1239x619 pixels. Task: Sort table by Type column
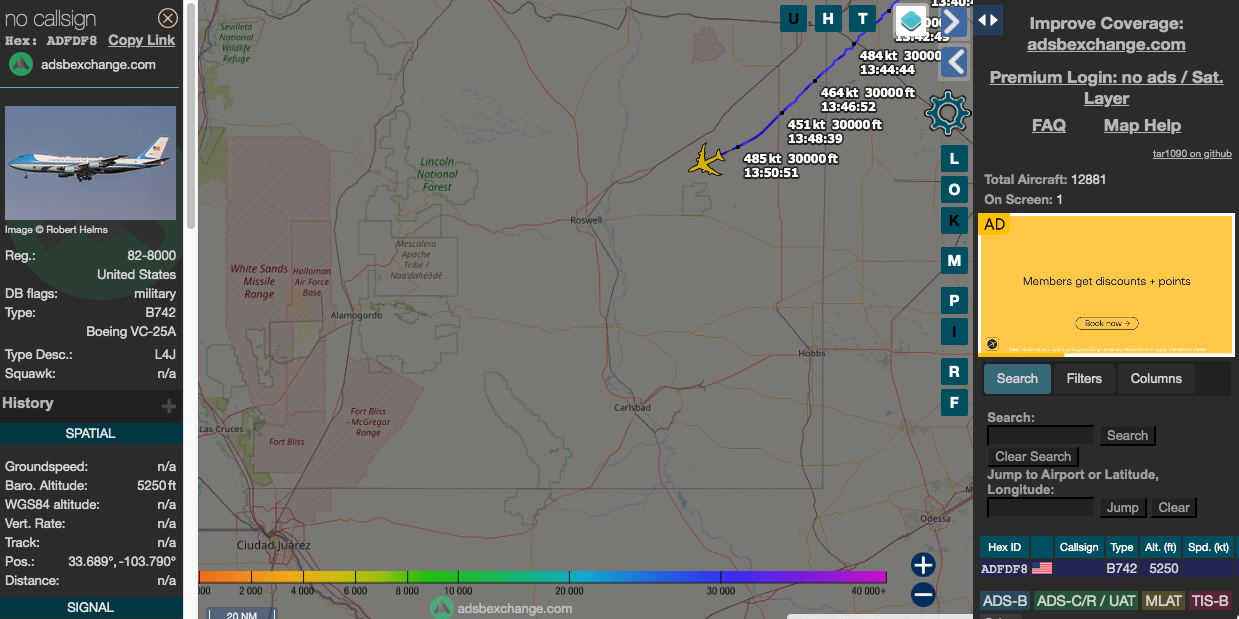pos(1122,547)
